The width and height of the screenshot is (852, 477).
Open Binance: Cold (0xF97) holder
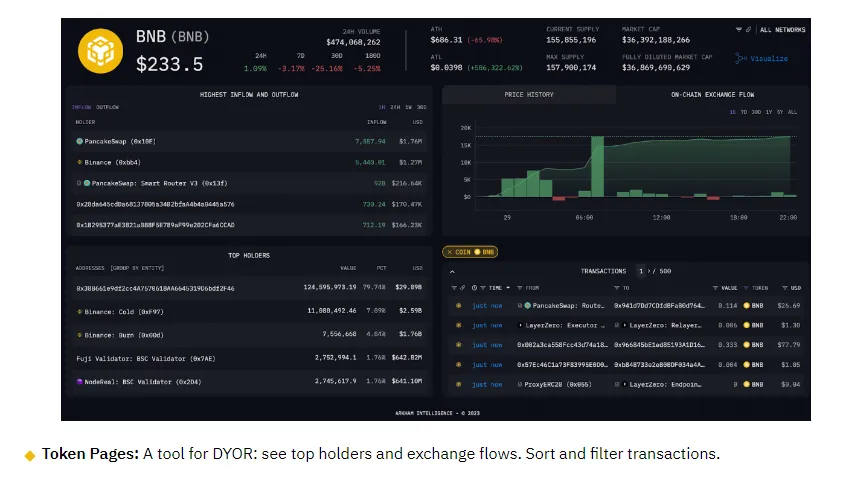point(123,312)
